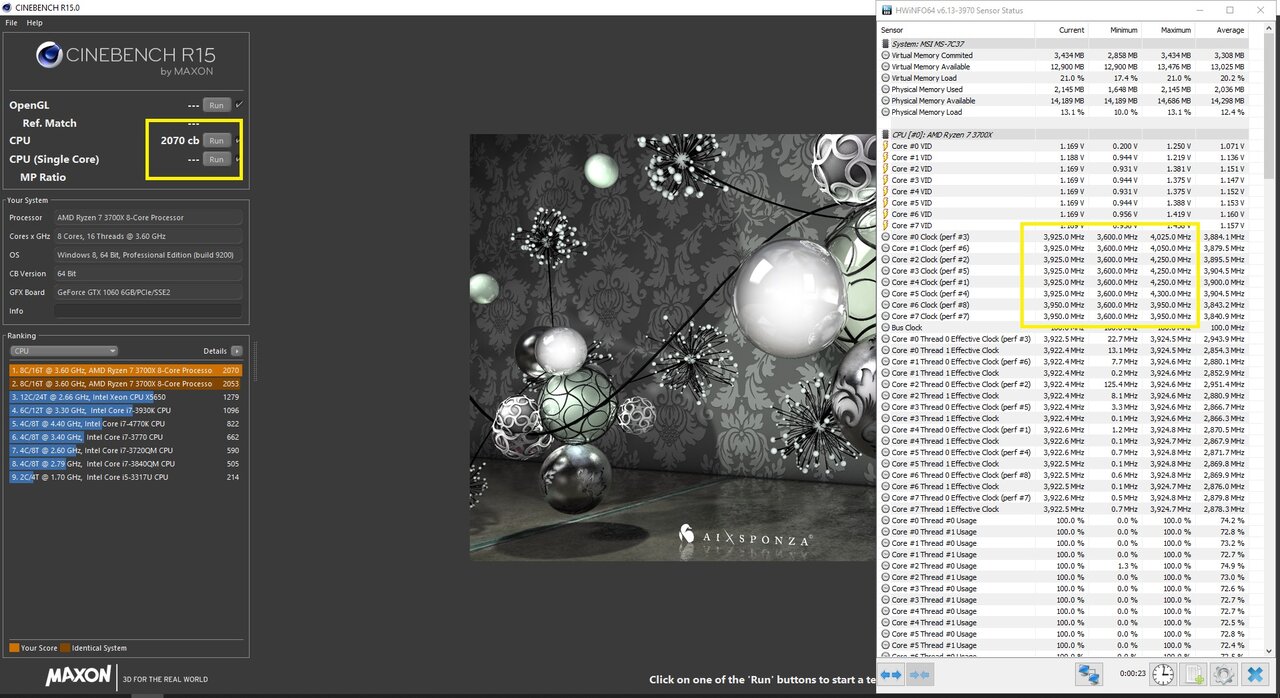Click the Processor field AMD Ryzen 7 3700X
1280x698 pixels.
point(148,217)
